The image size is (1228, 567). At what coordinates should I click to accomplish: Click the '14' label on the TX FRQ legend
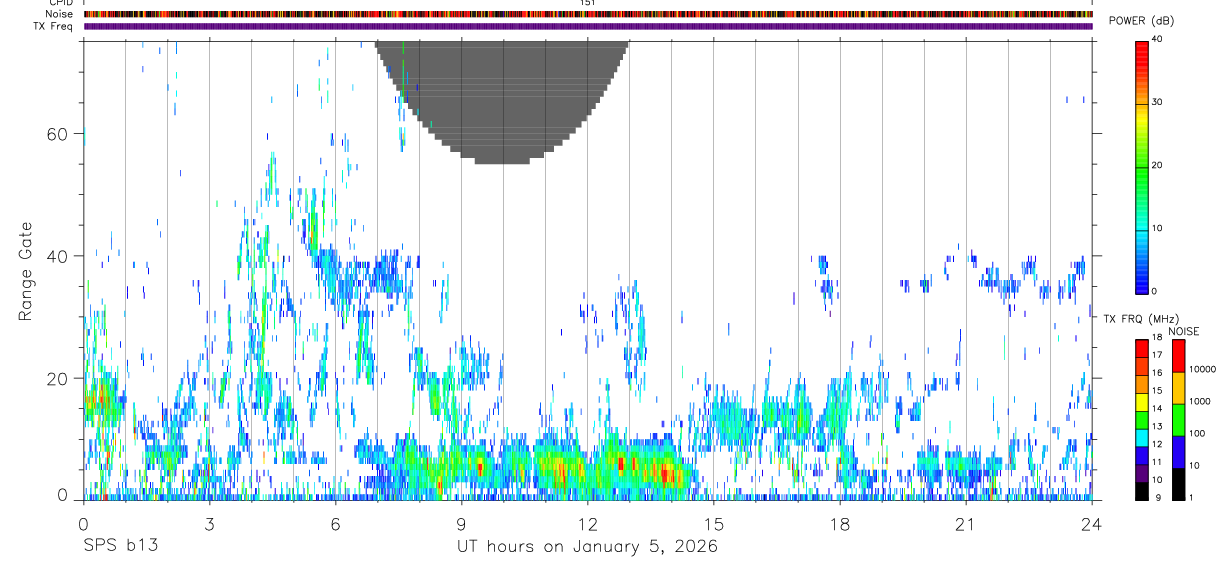click(1158, 408)
